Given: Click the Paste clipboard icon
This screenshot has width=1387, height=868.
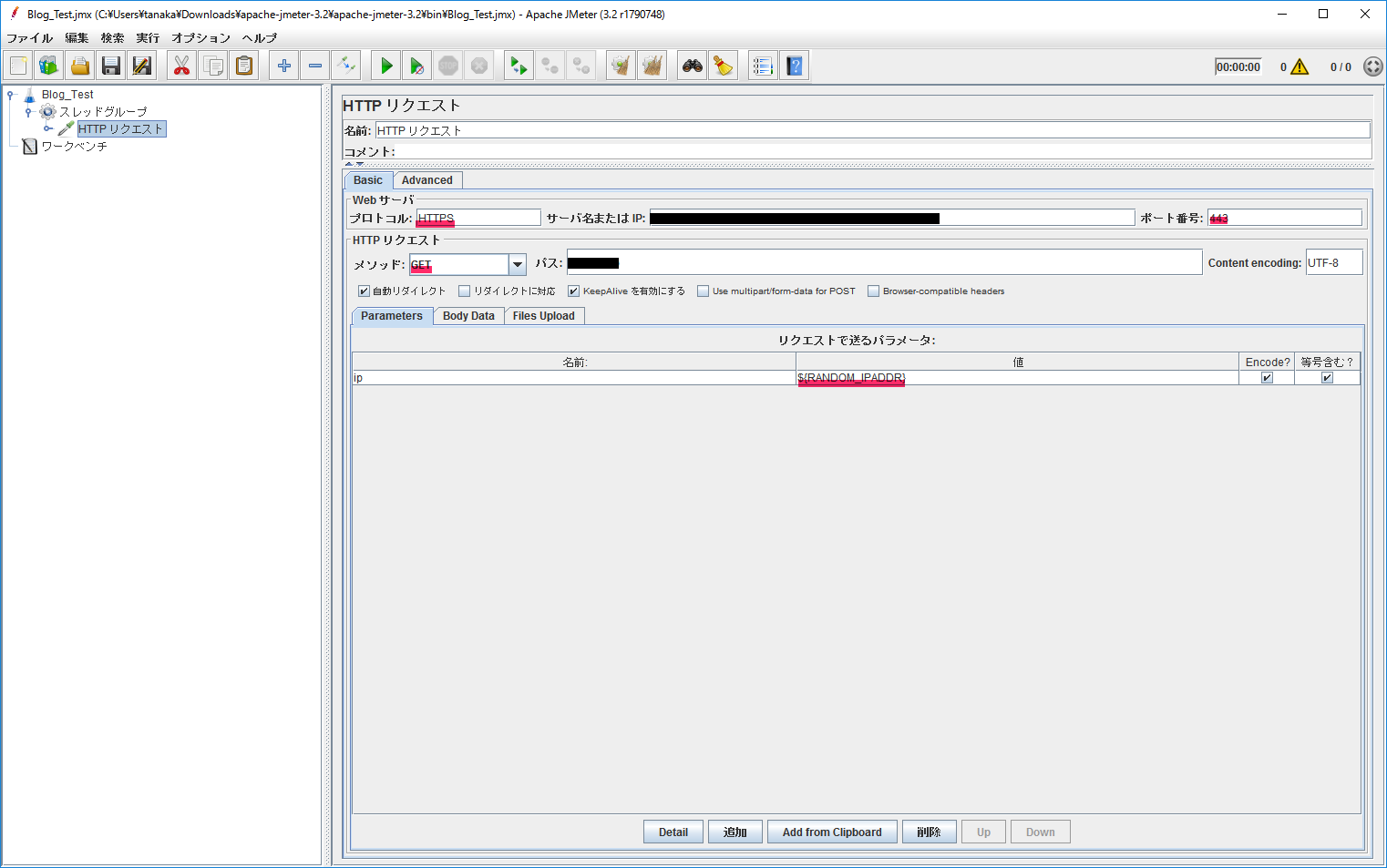Looking at the screenshot, I should (x=244, y=66).
